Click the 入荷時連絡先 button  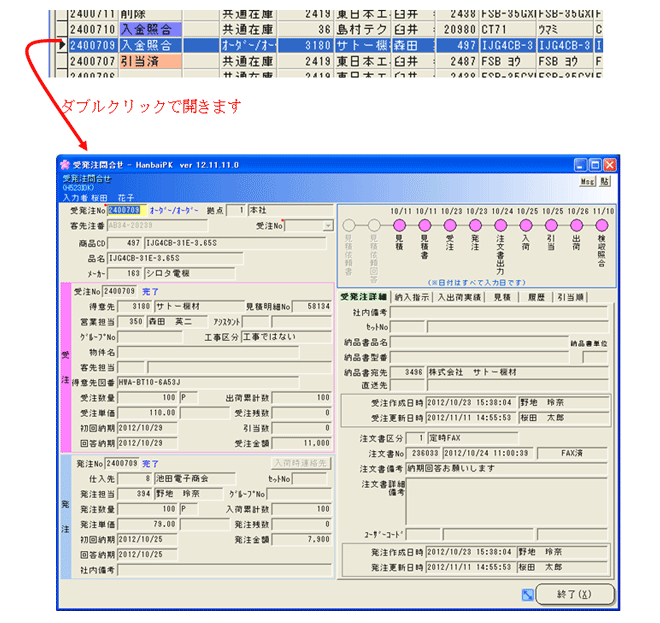(x=302, y=463)
